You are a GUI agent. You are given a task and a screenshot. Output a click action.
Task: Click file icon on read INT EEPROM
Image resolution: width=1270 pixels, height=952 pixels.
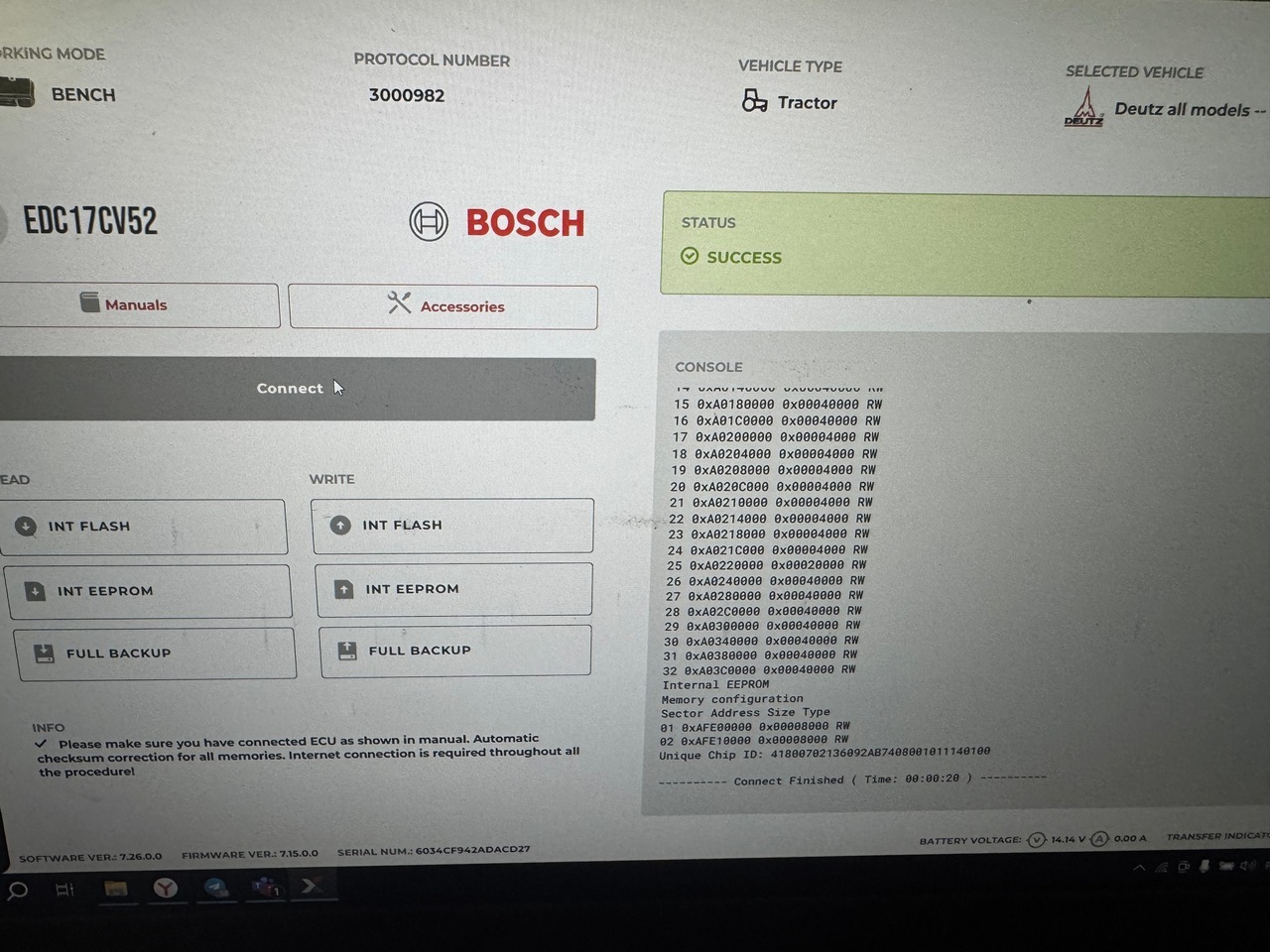point(35,591)
